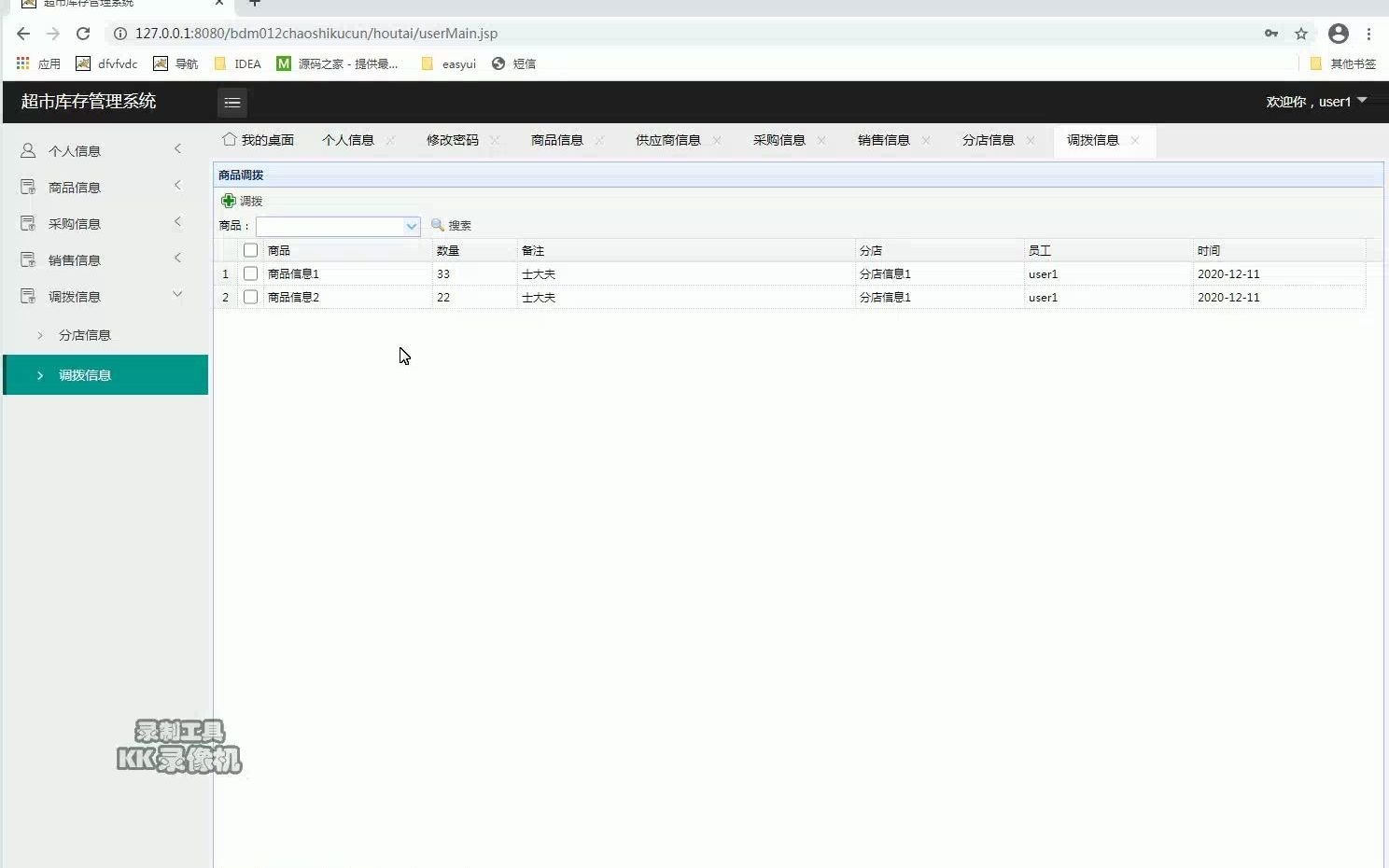Click the magnifier 搜索 search icon

[x=437, y=225]
